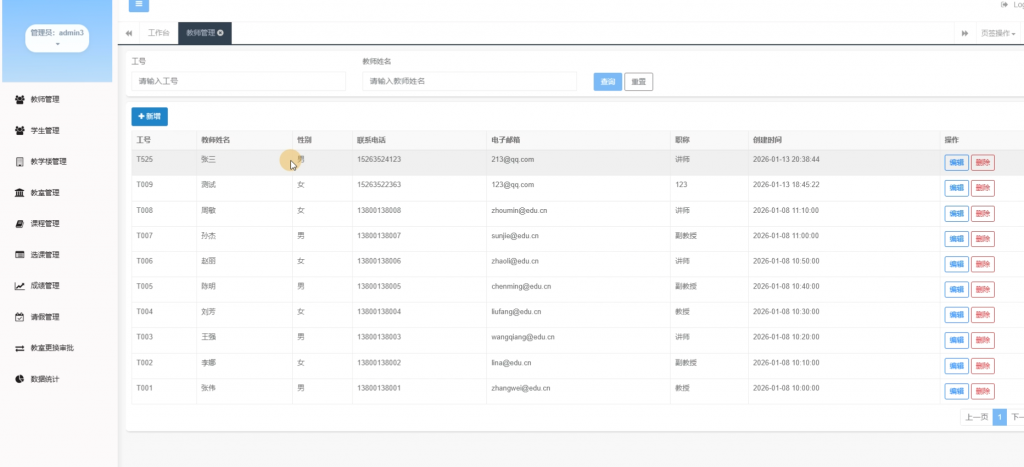Select the 教师管理 tab
The height and width of the screenshot is (467, 1024).
tap(204, 33)
